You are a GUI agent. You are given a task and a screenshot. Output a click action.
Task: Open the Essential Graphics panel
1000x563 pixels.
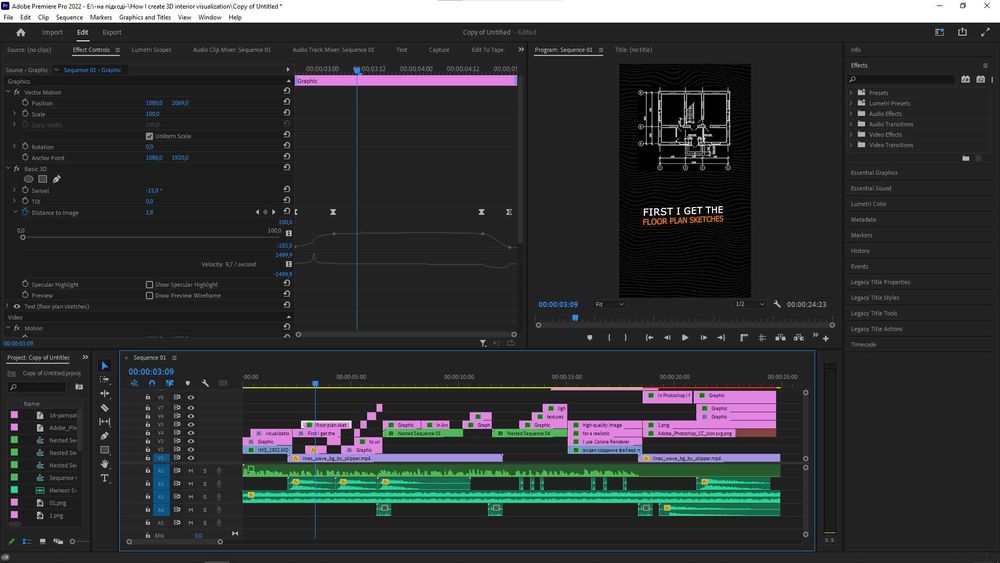tap(873, 172)
